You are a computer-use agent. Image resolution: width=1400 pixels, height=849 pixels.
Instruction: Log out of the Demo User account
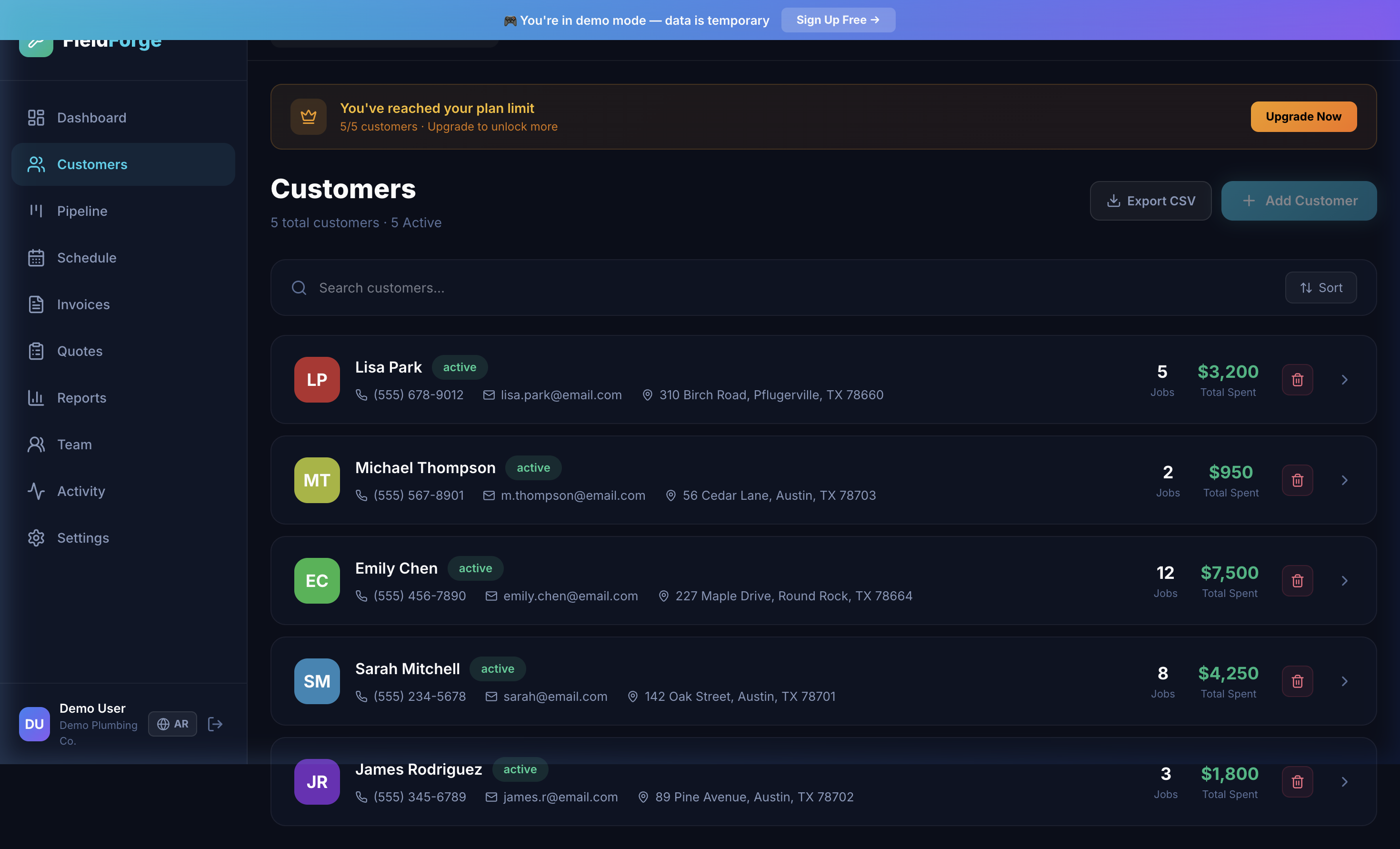tap(215, 723)
